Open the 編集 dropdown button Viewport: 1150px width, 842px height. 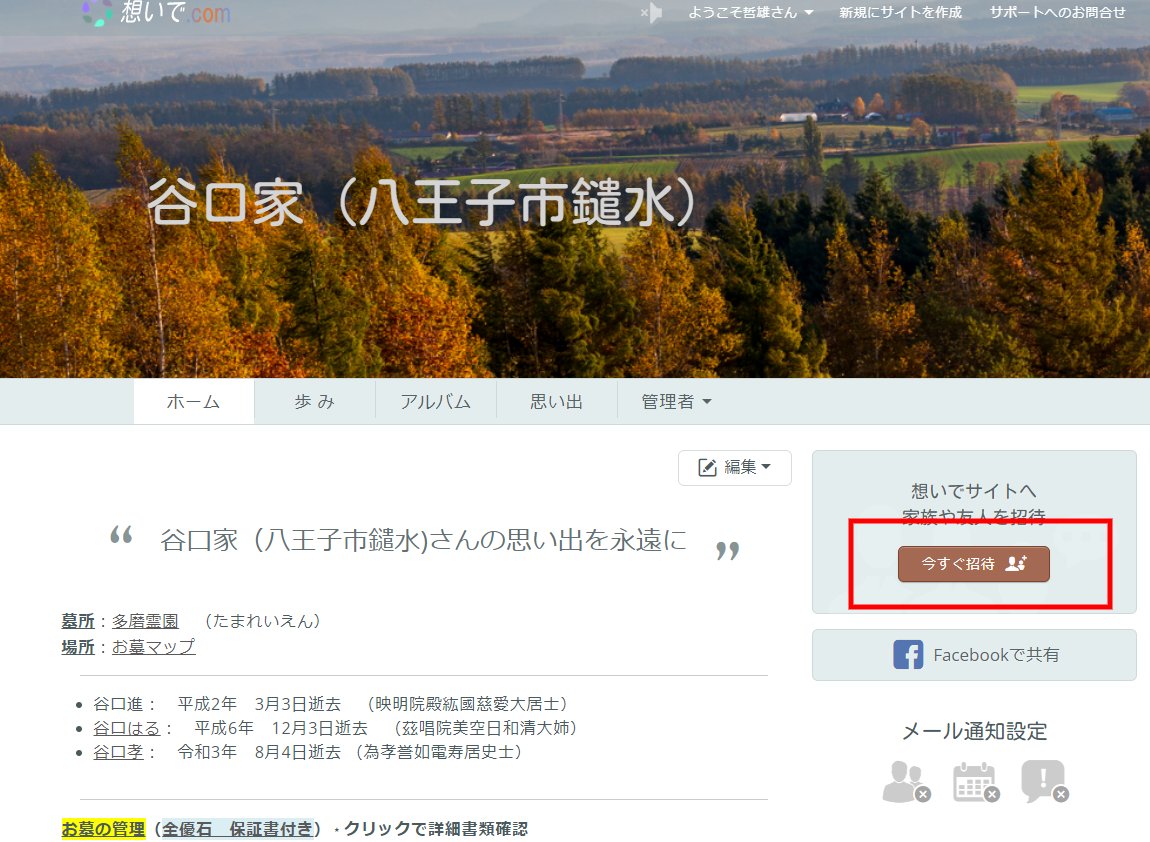pos(735,467)
